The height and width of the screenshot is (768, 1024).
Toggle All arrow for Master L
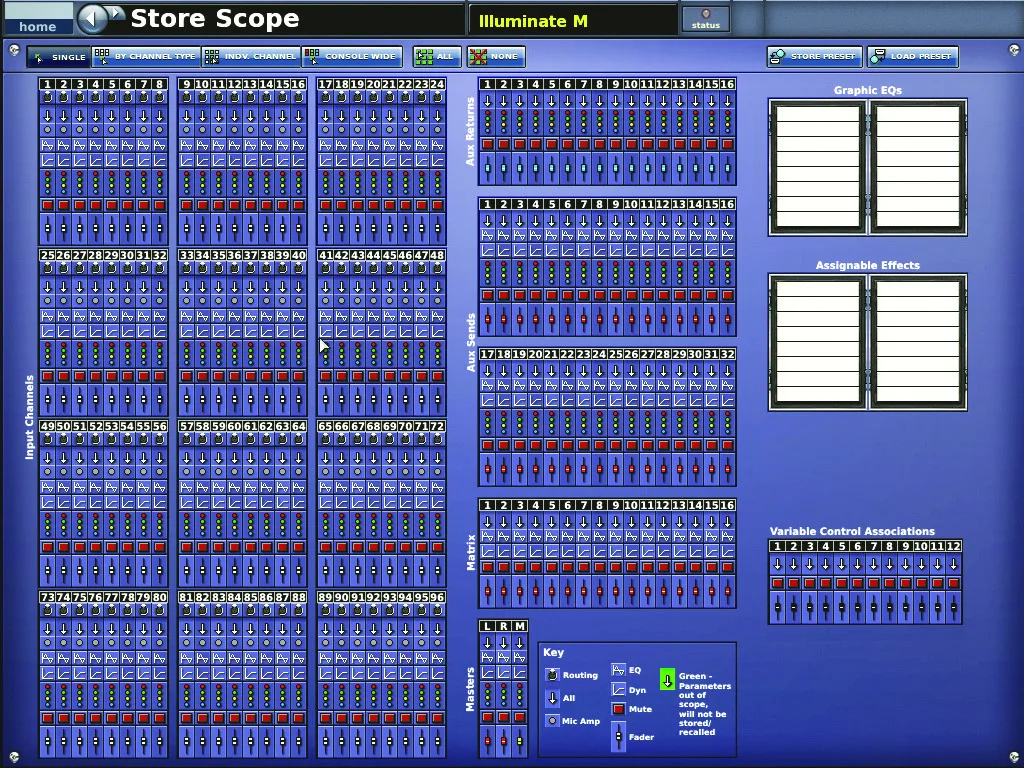pyautogui.click(x=488, y=642)
